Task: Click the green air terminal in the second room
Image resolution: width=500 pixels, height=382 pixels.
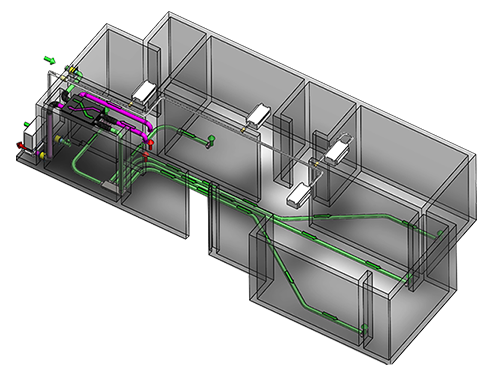Action: (x=211, y=139)
